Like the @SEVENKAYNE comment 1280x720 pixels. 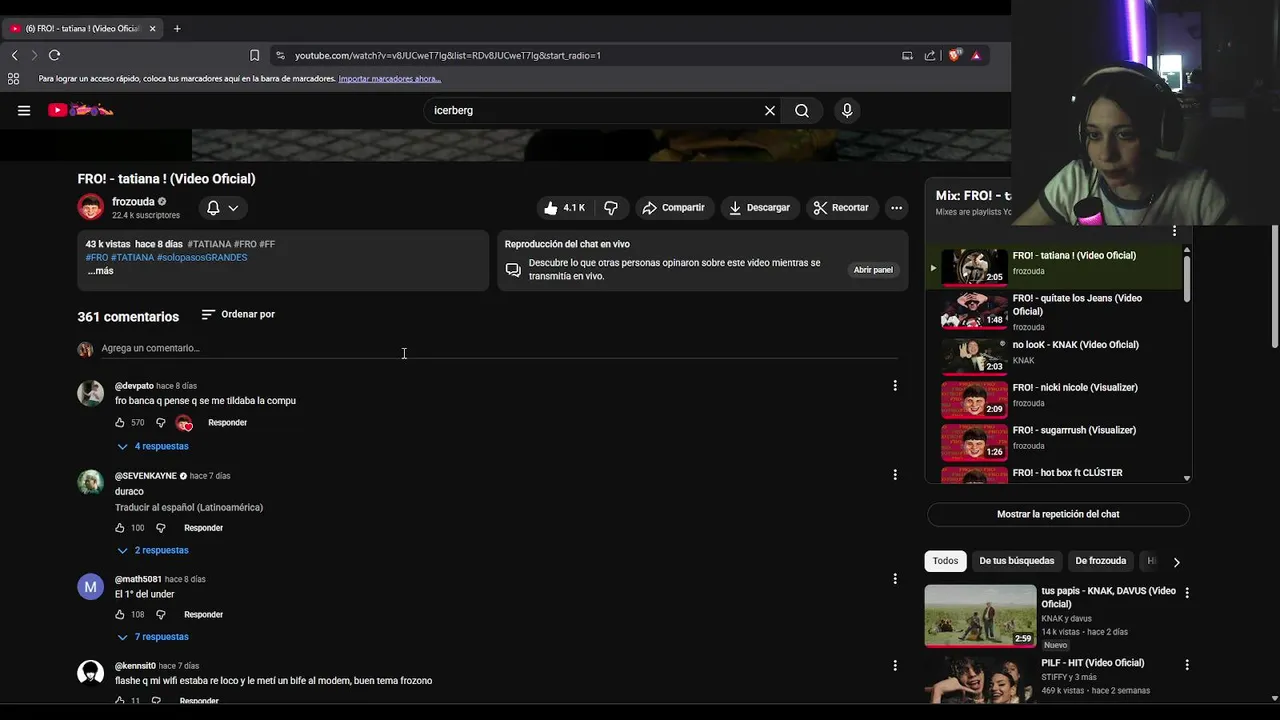120,528
